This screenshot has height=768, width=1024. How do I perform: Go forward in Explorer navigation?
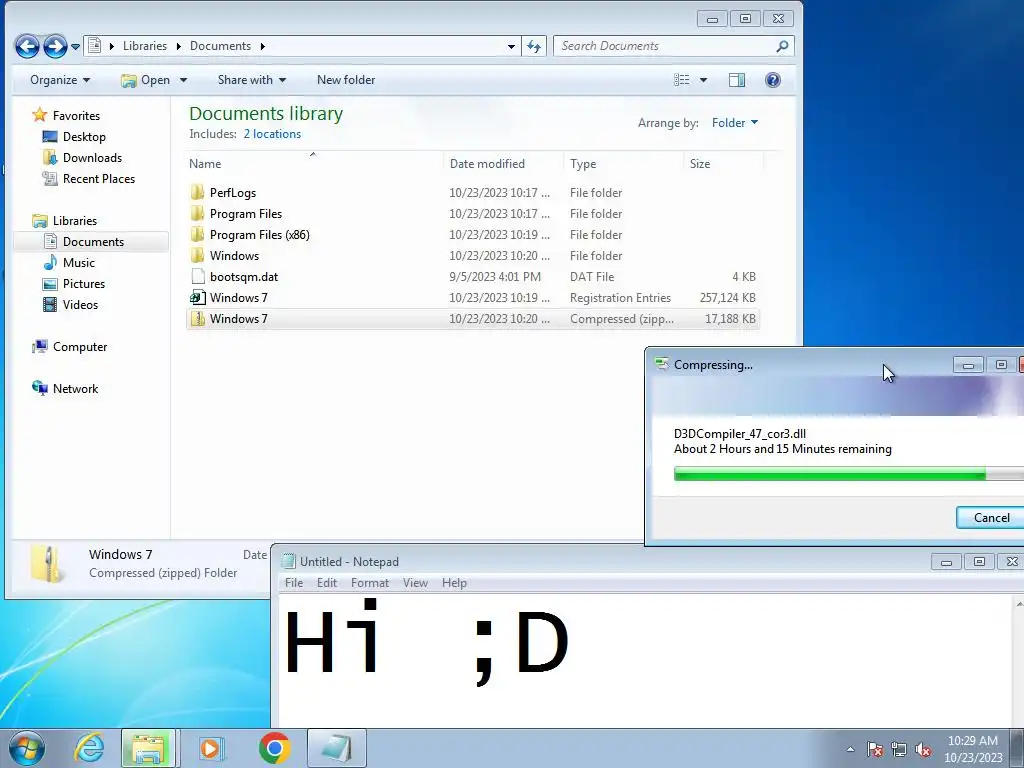(56, 46)
